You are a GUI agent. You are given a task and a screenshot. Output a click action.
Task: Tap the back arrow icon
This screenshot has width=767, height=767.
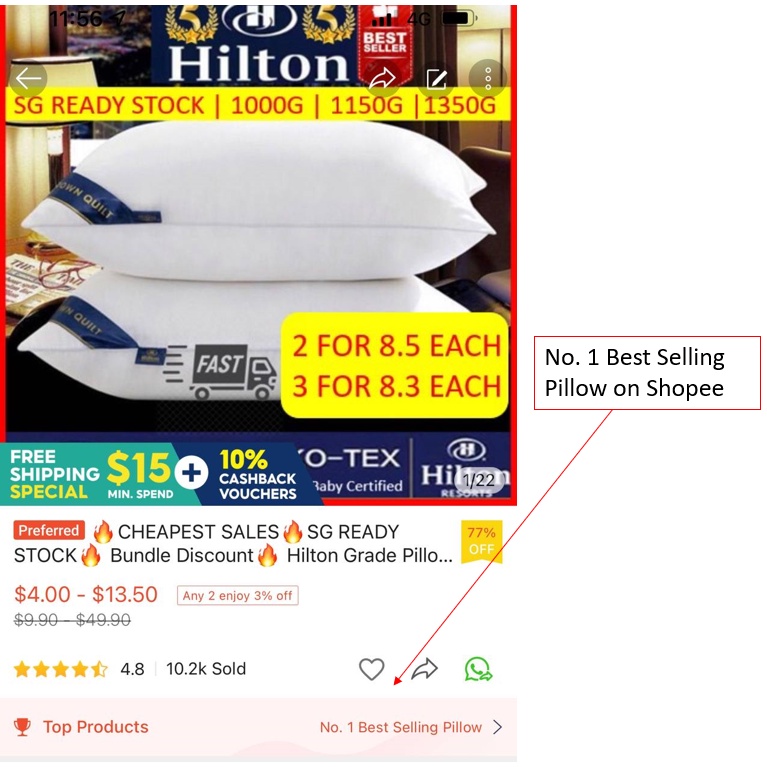click(28, 78)
